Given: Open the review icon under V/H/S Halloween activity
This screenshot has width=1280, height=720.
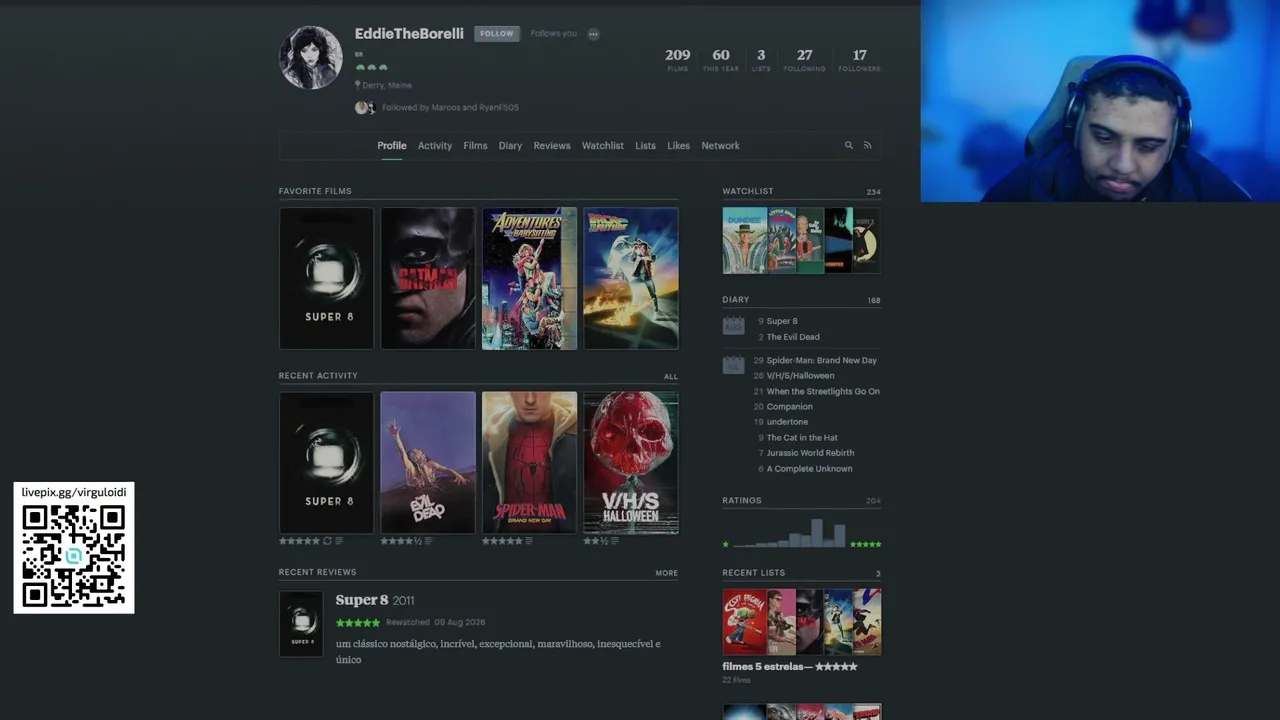Looking at the screenshot, I should tap(614, 541).
